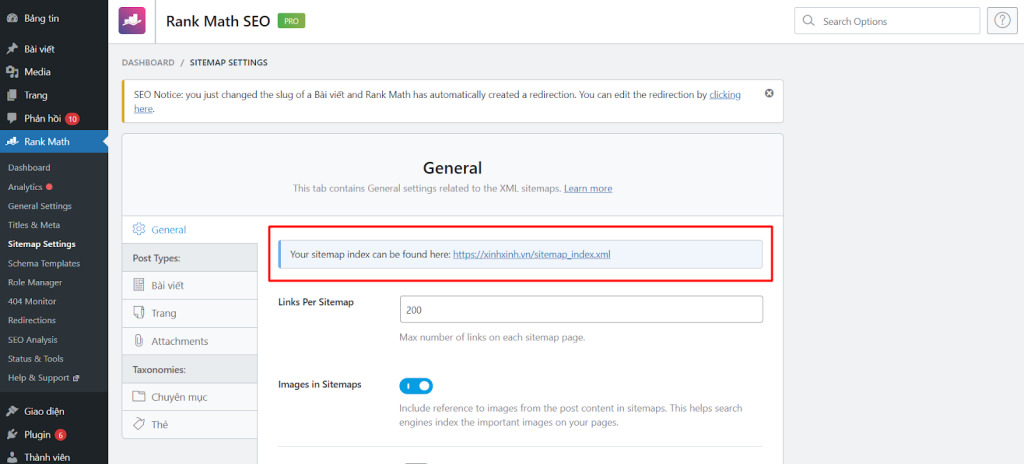This screenshot has width=1024, height=464.
Task: Click the Bảng tin dashboard icon
Action: pyautogui.click(x=12, y=18)
